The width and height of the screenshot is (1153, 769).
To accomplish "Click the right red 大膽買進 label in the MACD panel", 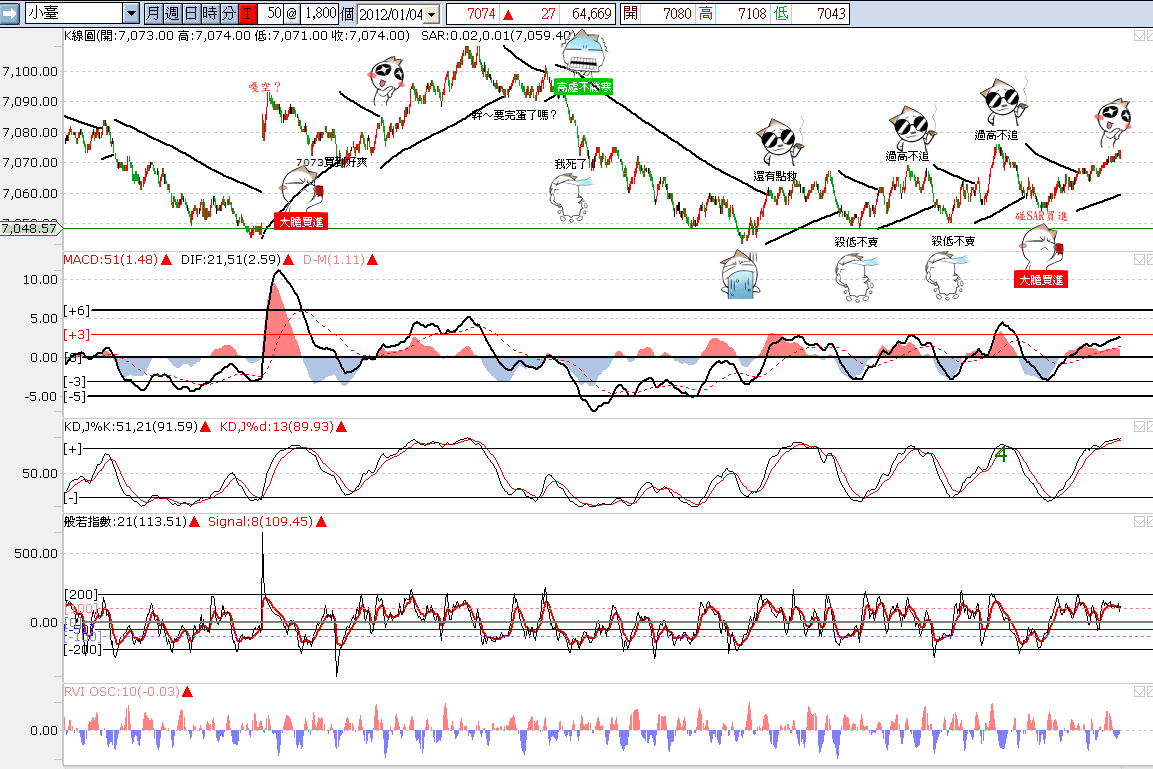I will tap(1040, 279).
